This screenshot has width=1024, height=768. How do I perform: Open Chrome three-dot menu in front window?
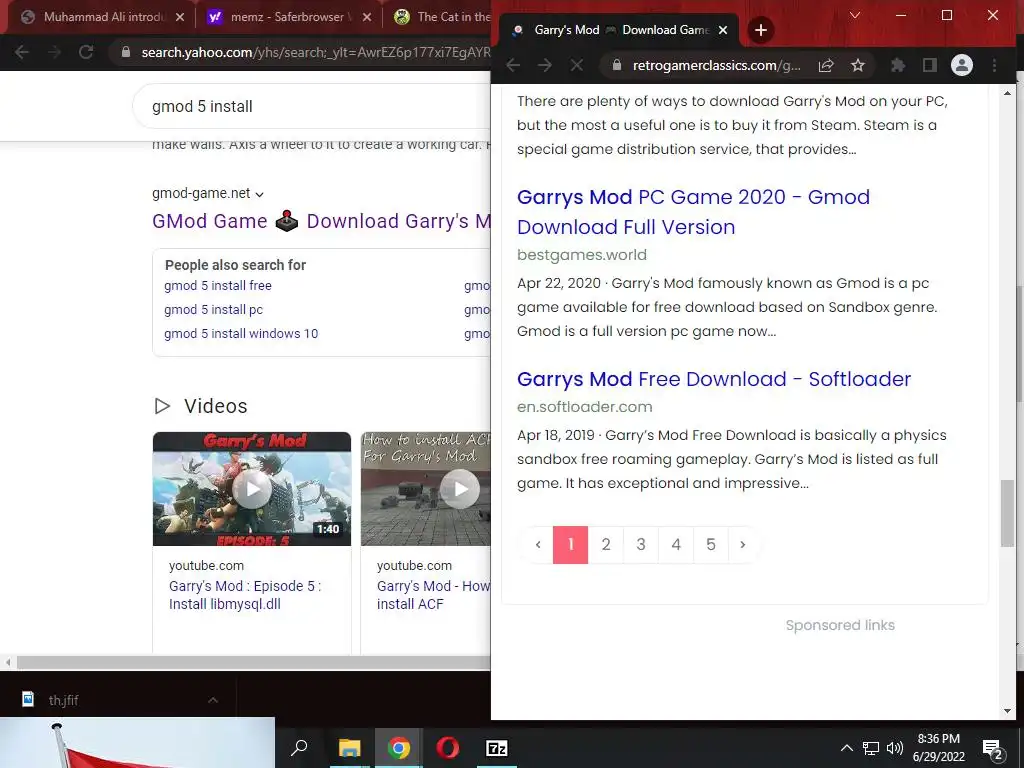pos(994,65)
